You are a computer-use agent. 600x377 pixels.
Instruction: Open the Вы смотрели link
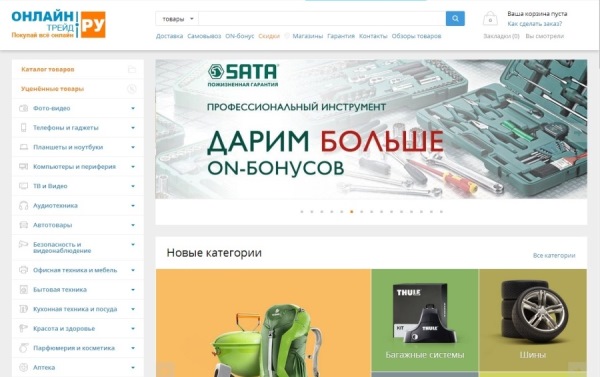(545, 36)
